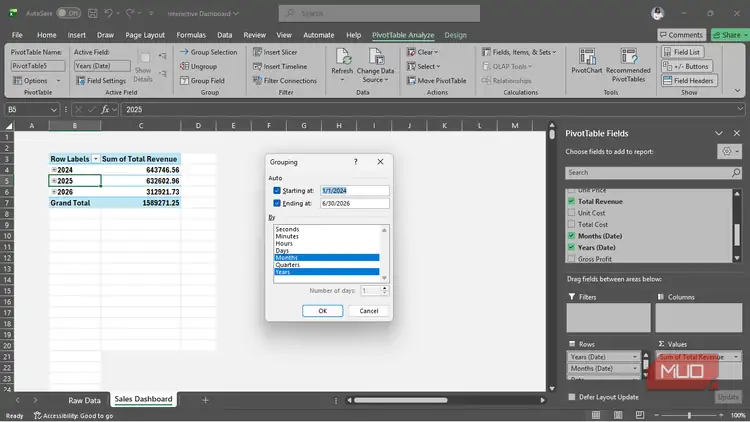Check the Gross Profit field
Image resolution: width=750 pixels, height=422 pixels.
pos(571,259)
